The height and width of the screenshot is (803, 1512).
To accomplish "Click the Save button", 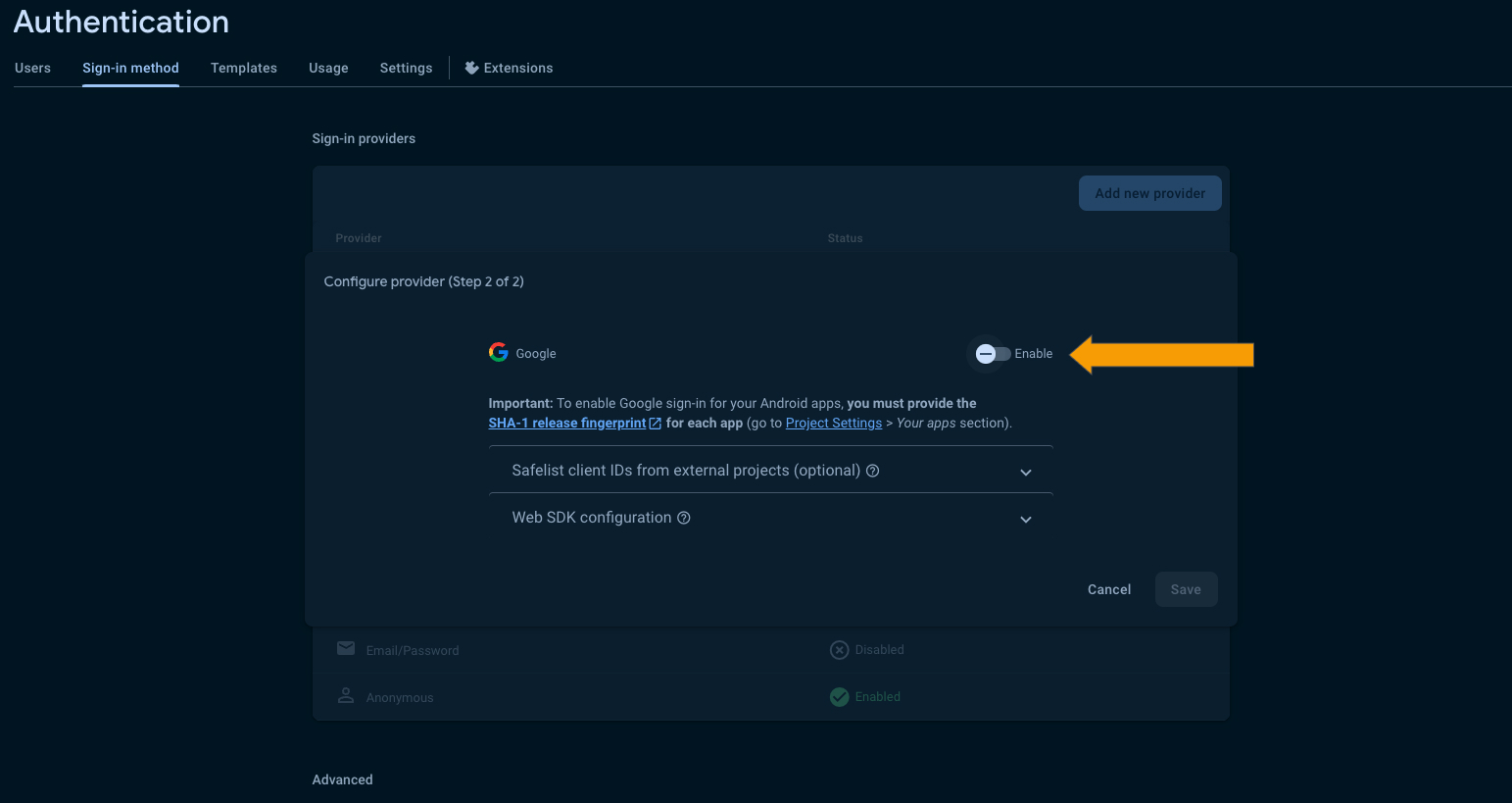I will click(1186, 589).
